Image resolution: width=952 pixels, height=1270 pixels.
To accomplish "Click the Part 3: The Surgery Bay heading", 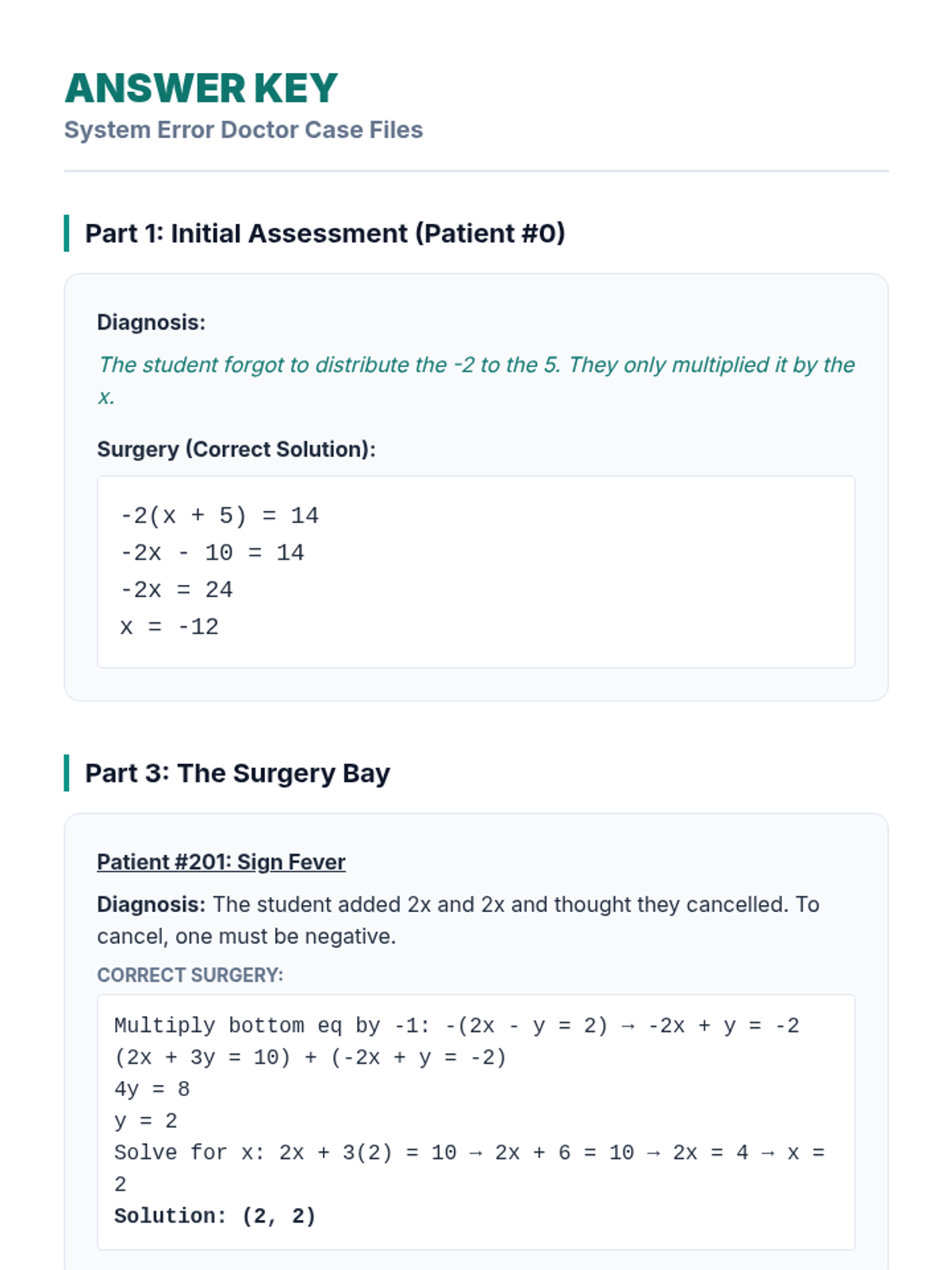I will pyautogui.click(x=237, y=773).
